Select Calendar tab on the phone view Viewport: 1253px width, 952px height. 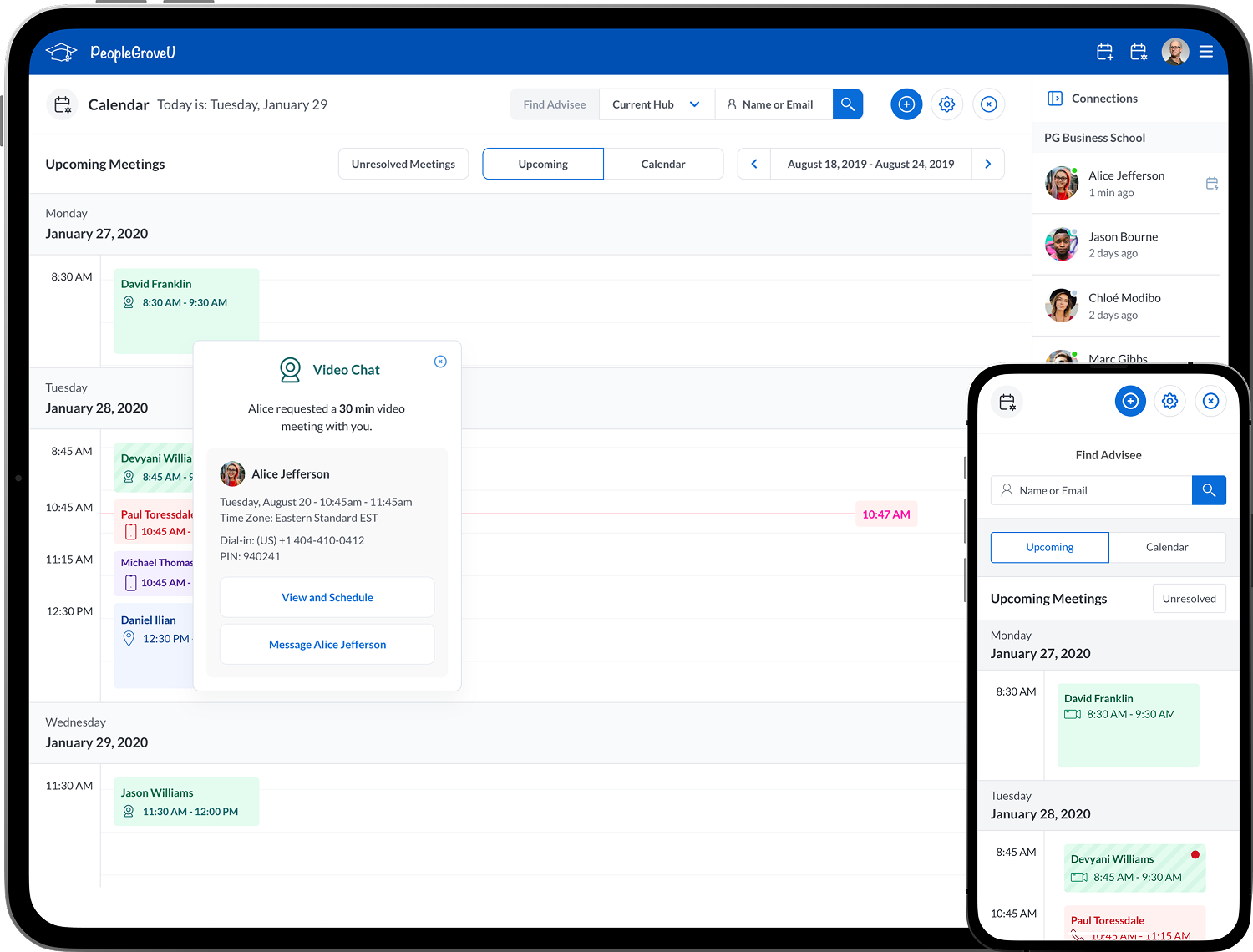click(1166, 547)
